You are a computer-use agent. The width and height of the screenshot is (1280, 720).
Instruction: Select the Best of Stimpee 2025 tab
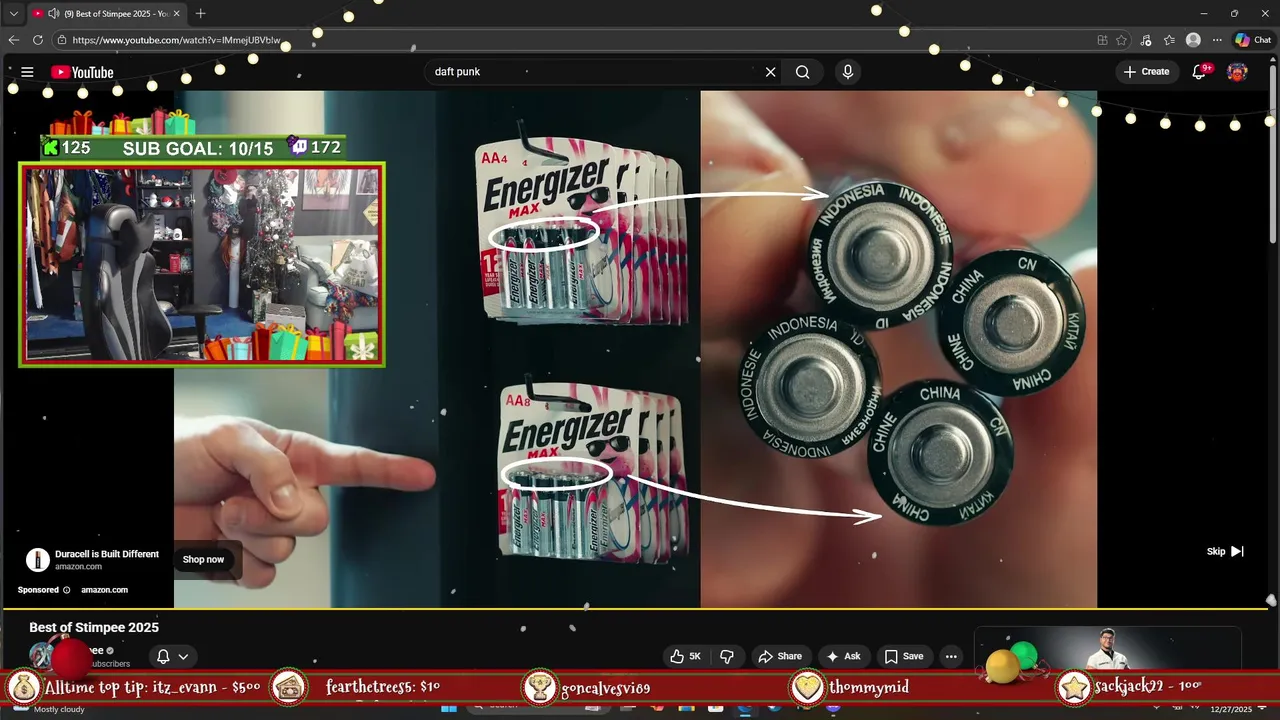pos(106,13)
